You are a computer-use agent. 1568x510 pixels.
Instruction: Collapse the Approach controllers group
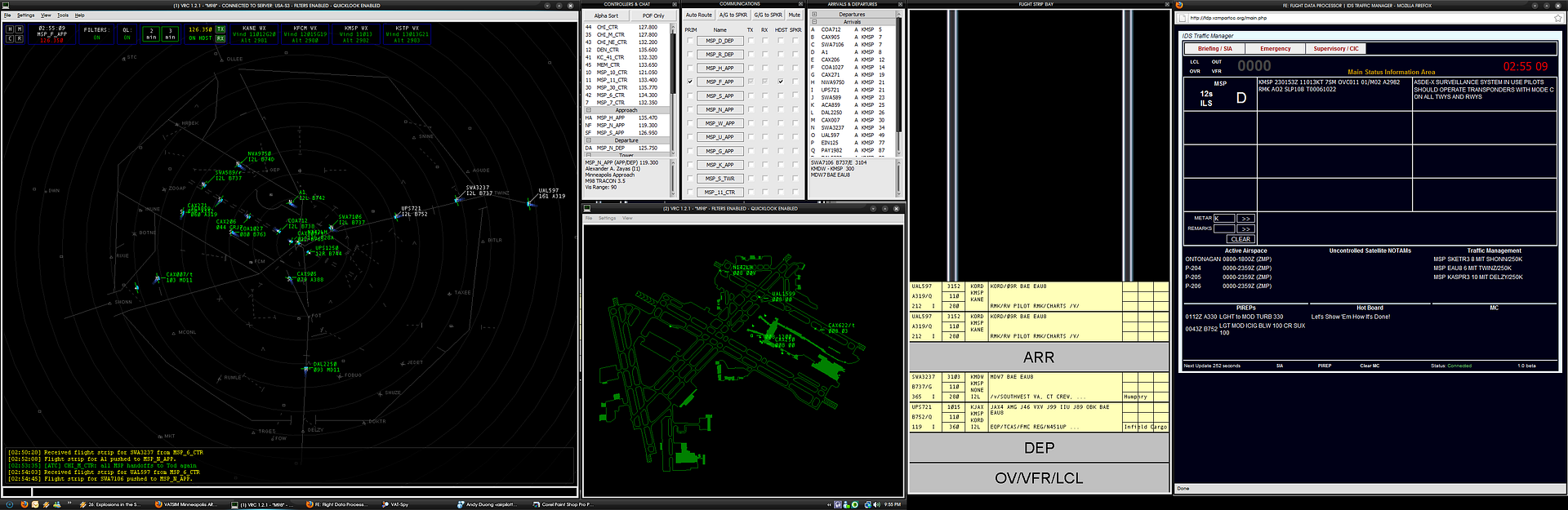pos(588,110)
